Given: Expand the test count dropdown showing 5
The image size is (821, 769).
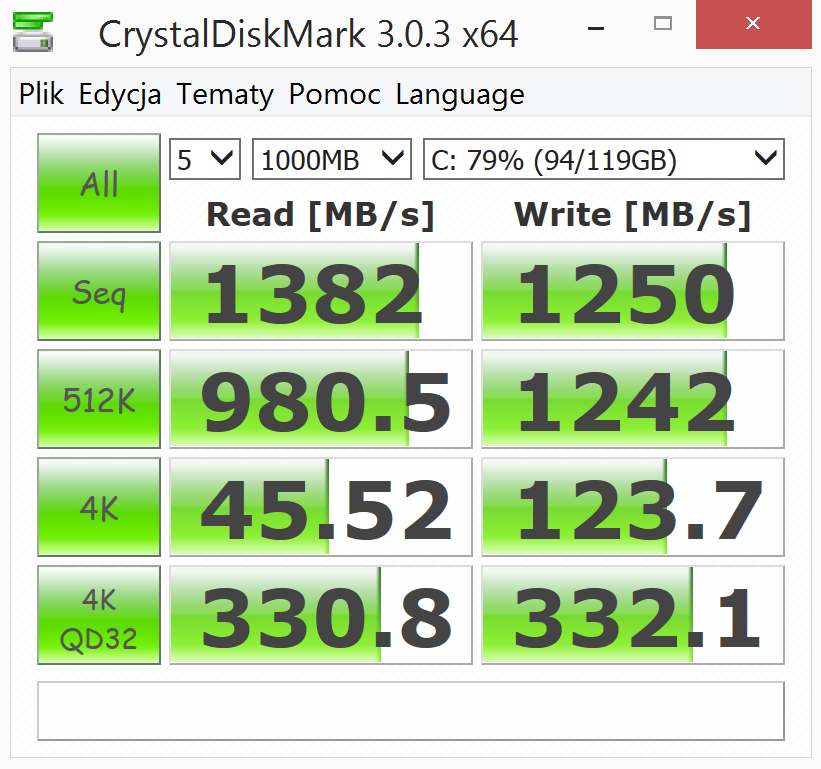Looking at the screenshot, I should coord(205,159).
